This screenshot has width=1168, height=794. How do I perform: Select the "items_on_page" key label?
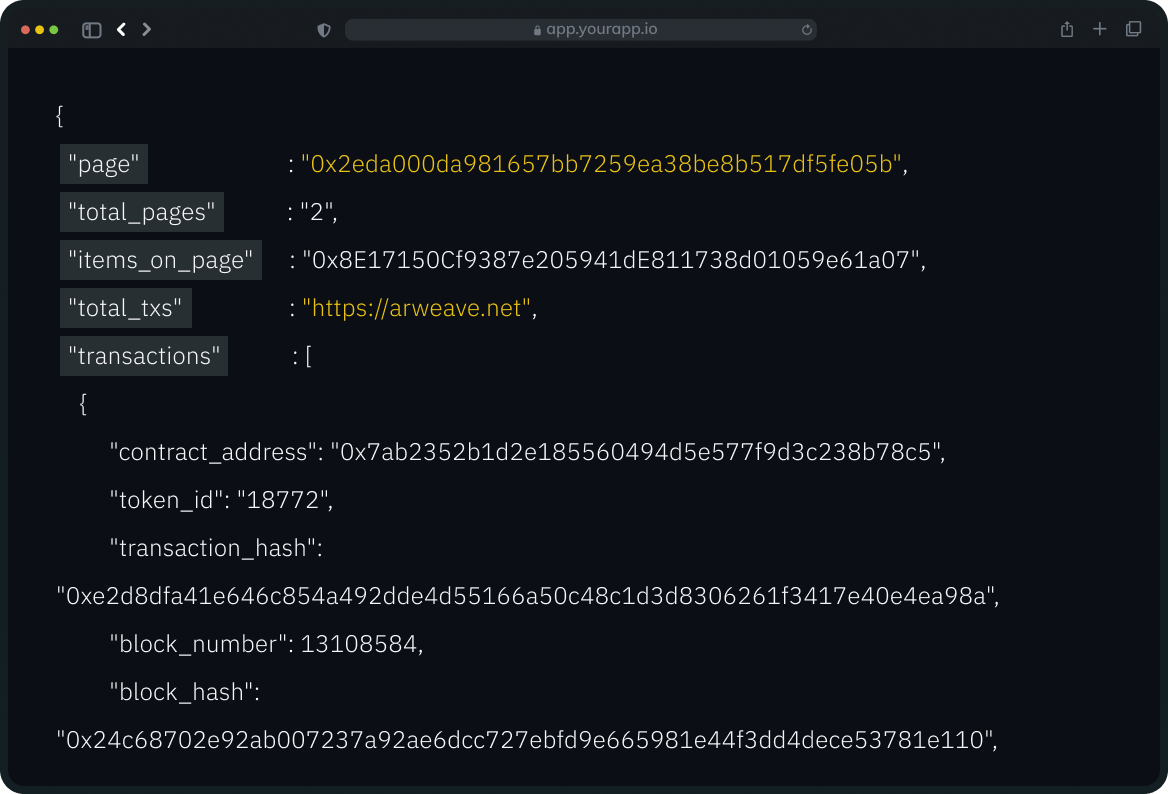click(161, 261)
